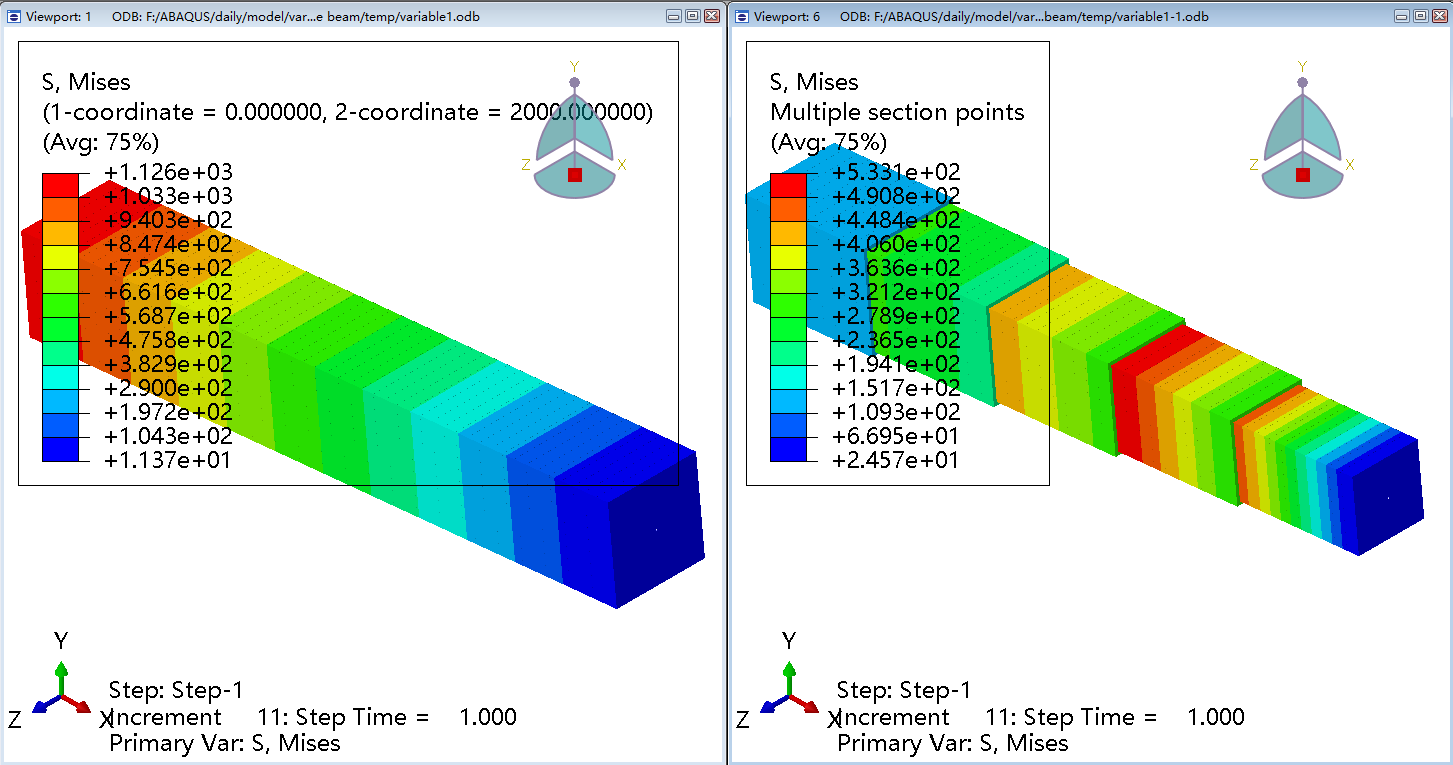The image size is (1453, 765).
Task: Click the +1.126e+03 maximum legend value
Action: 168,173
